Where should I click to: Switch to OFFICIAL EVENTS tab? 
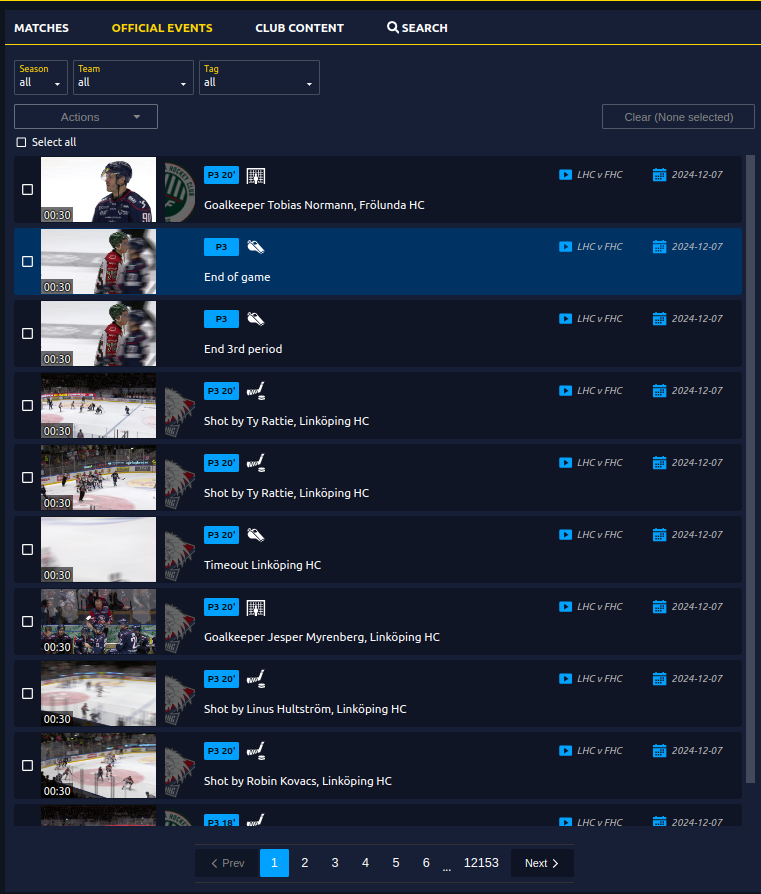pos(162,28)
